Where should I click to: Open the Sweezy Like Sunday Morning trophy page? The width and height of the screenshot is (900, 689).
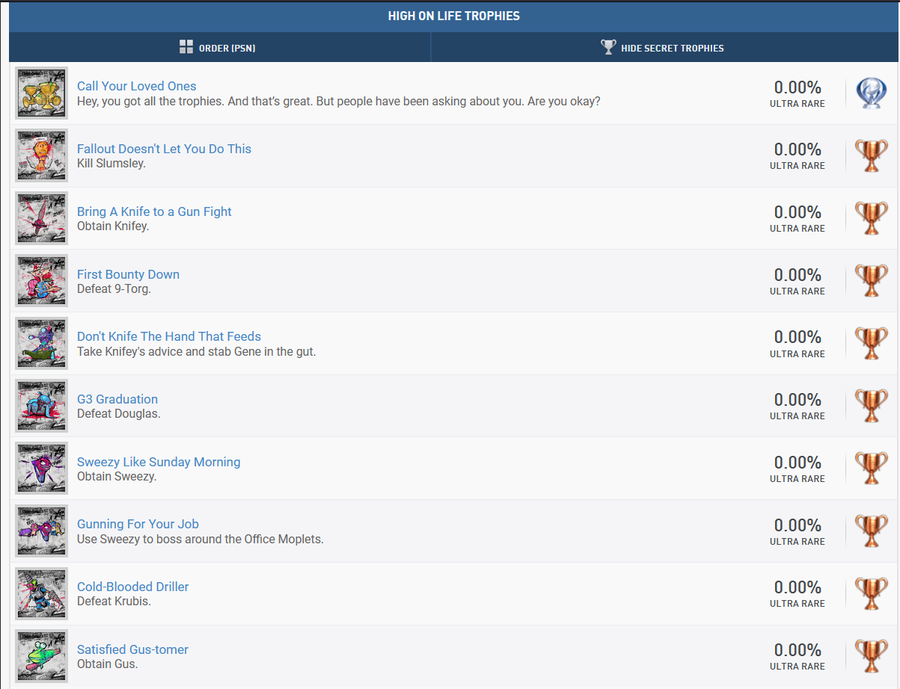pyautogui.click(x=158, y=462)
